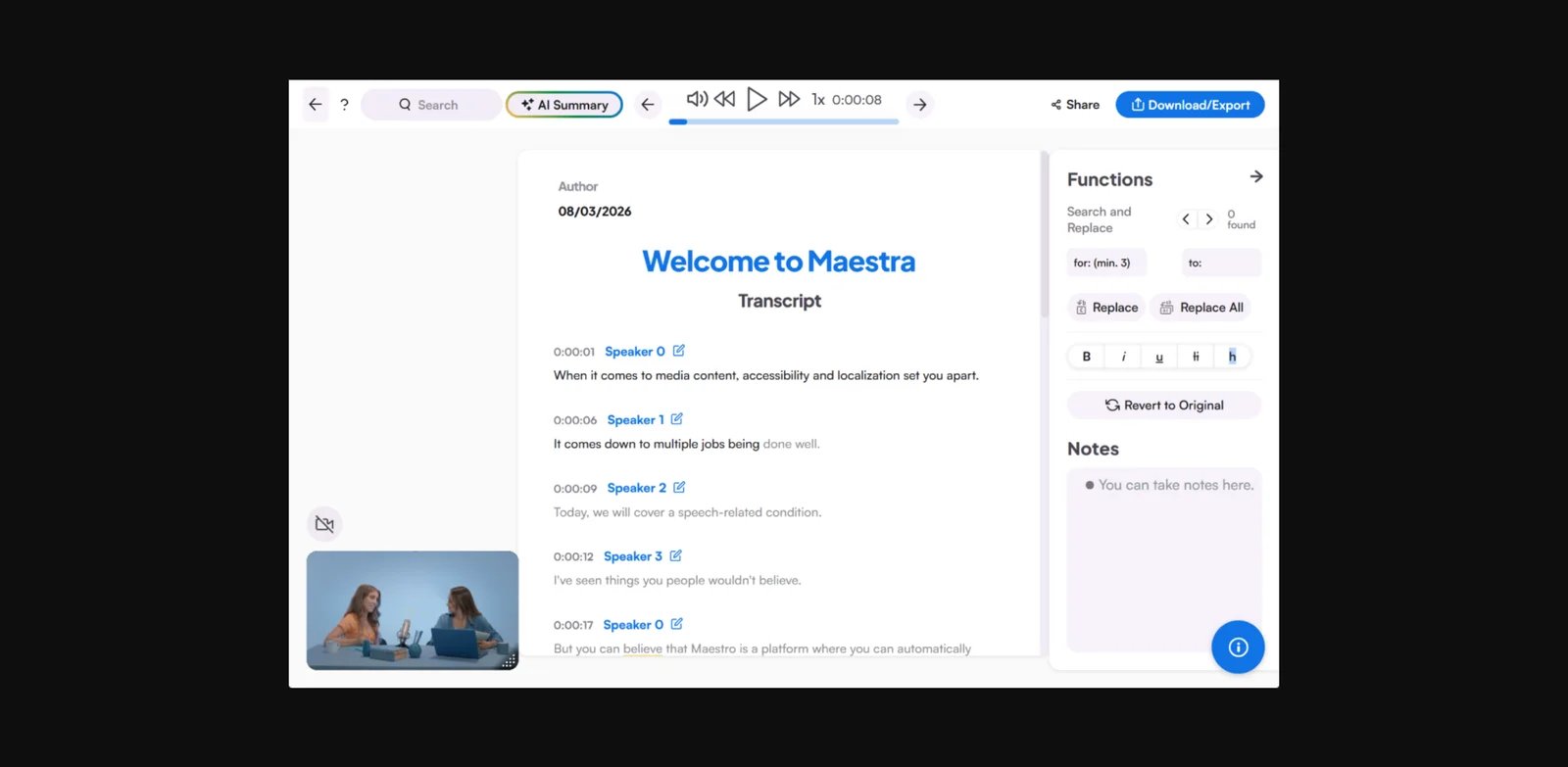Go to previous search match
The image size is (1568, 767).
(x=1186, y=218)
